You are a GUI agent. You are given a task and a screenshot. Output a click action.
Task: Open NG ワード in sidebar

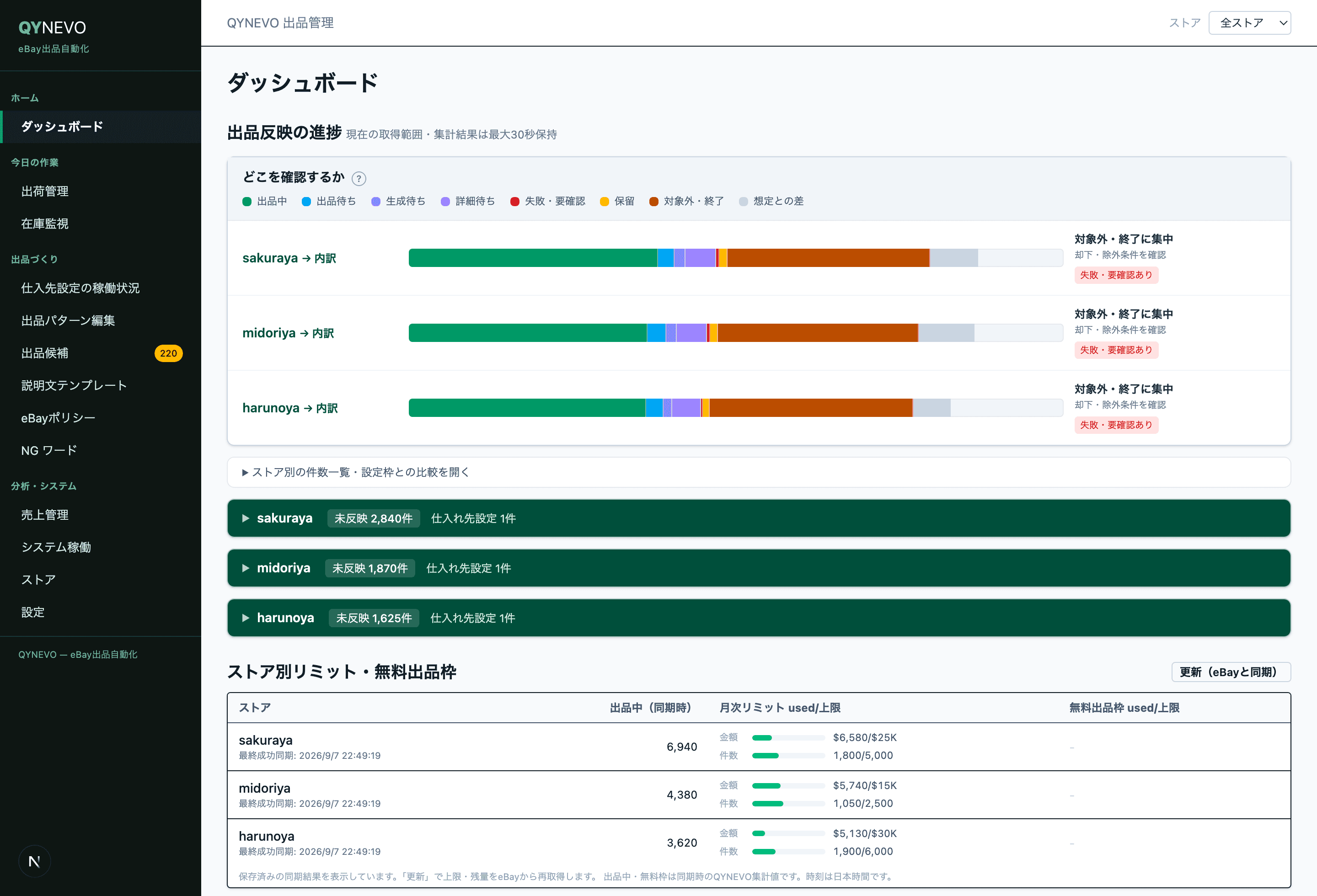pyautogui.click(x=101, y=450)
